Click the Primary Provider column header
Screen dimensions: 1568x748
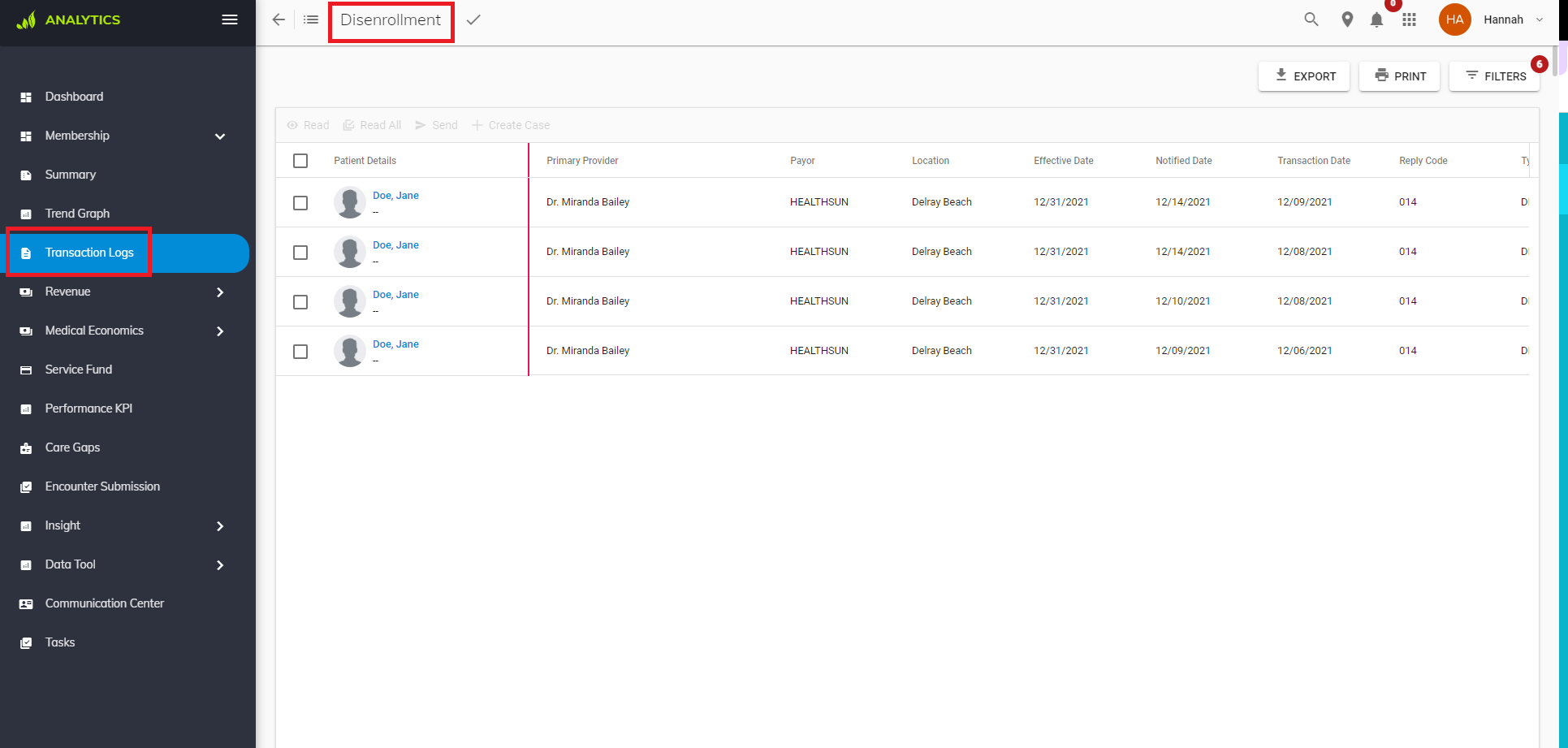pos(582,161)
